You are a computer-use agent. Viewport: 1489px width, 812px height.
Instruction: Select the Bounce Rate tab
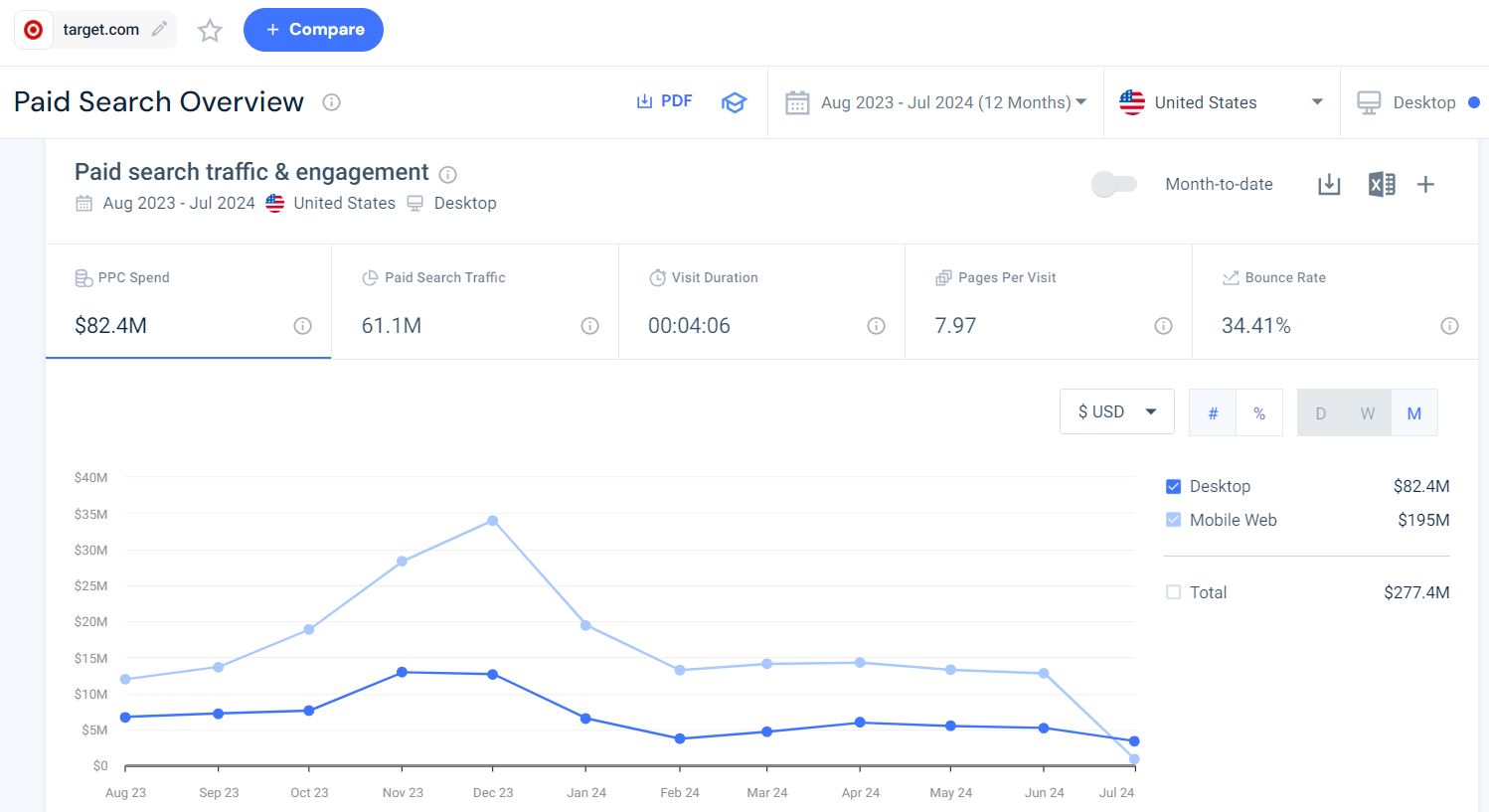(1335, 301)
